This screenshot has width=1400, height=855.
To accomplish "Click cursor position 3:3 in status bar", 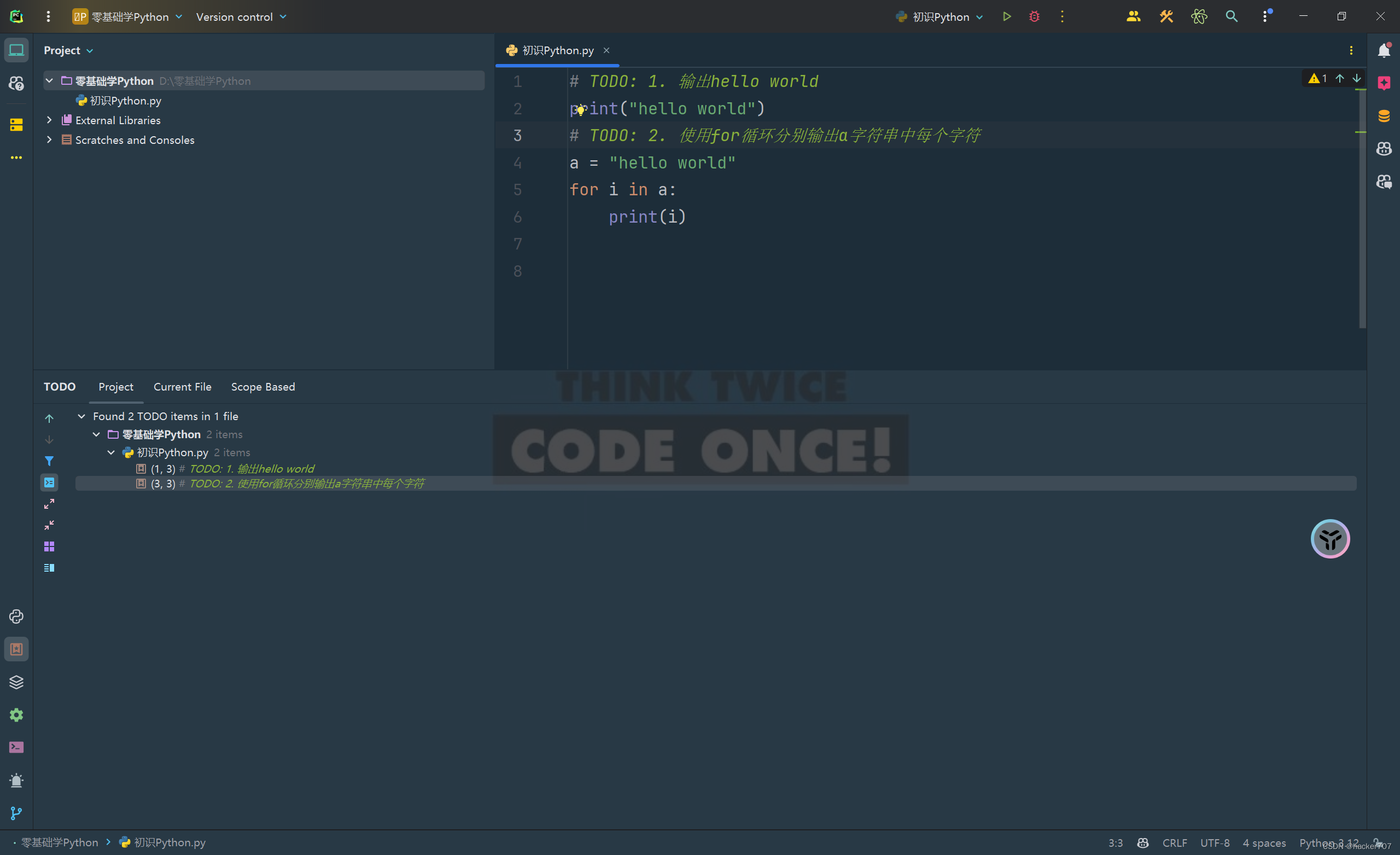I will 1115,842.
